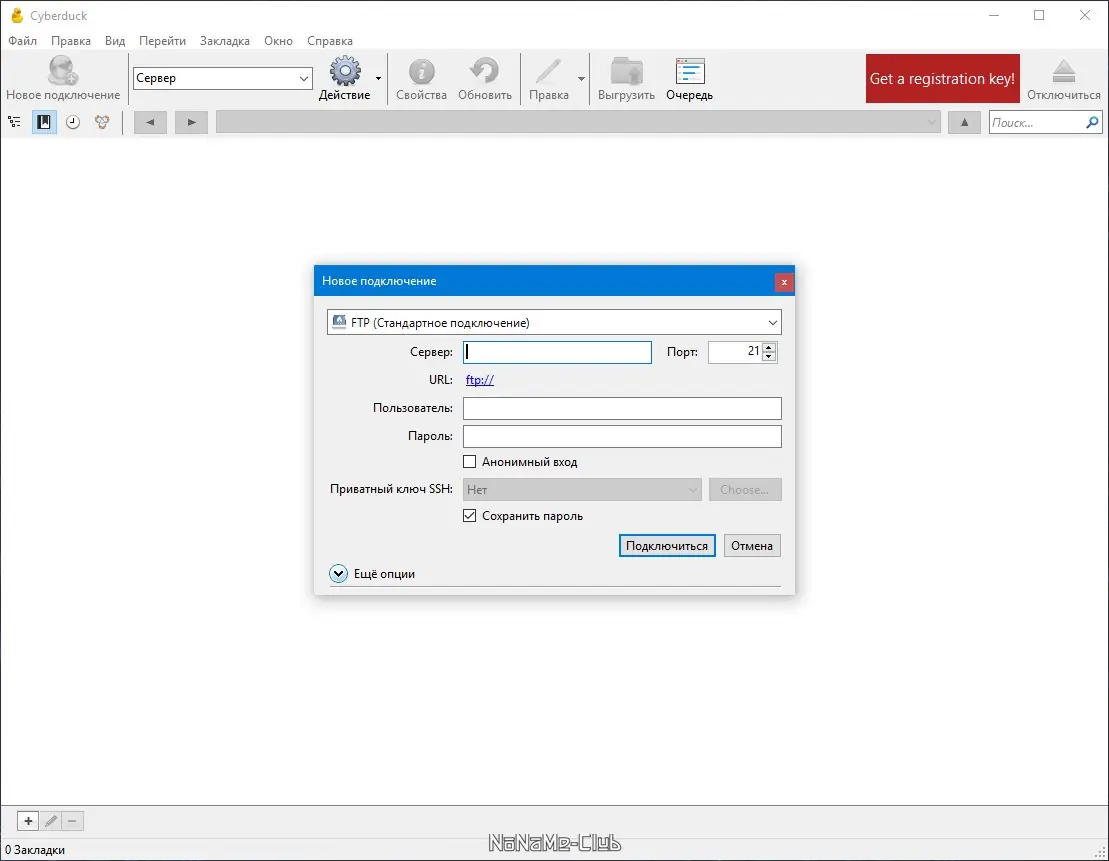Click the Поиск search field

tap(1036, 122)
